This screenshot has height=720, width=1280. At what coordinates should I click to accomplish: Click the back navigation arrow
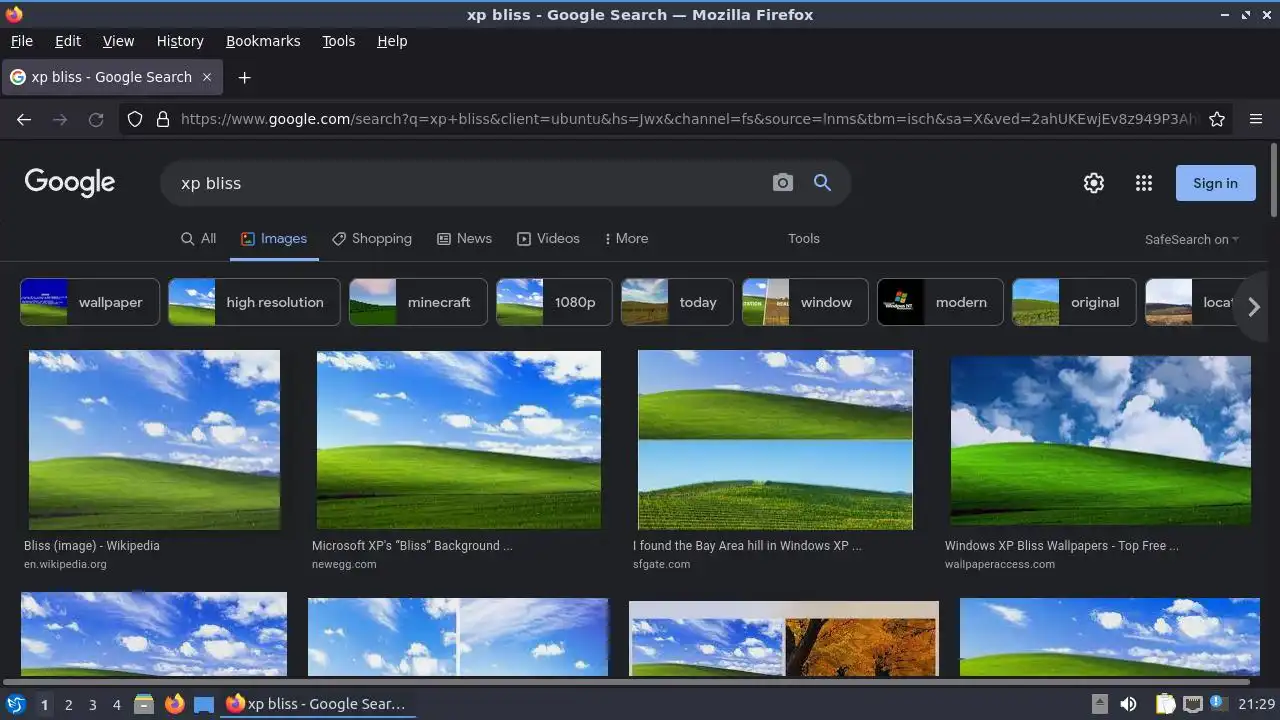point(24,119)
